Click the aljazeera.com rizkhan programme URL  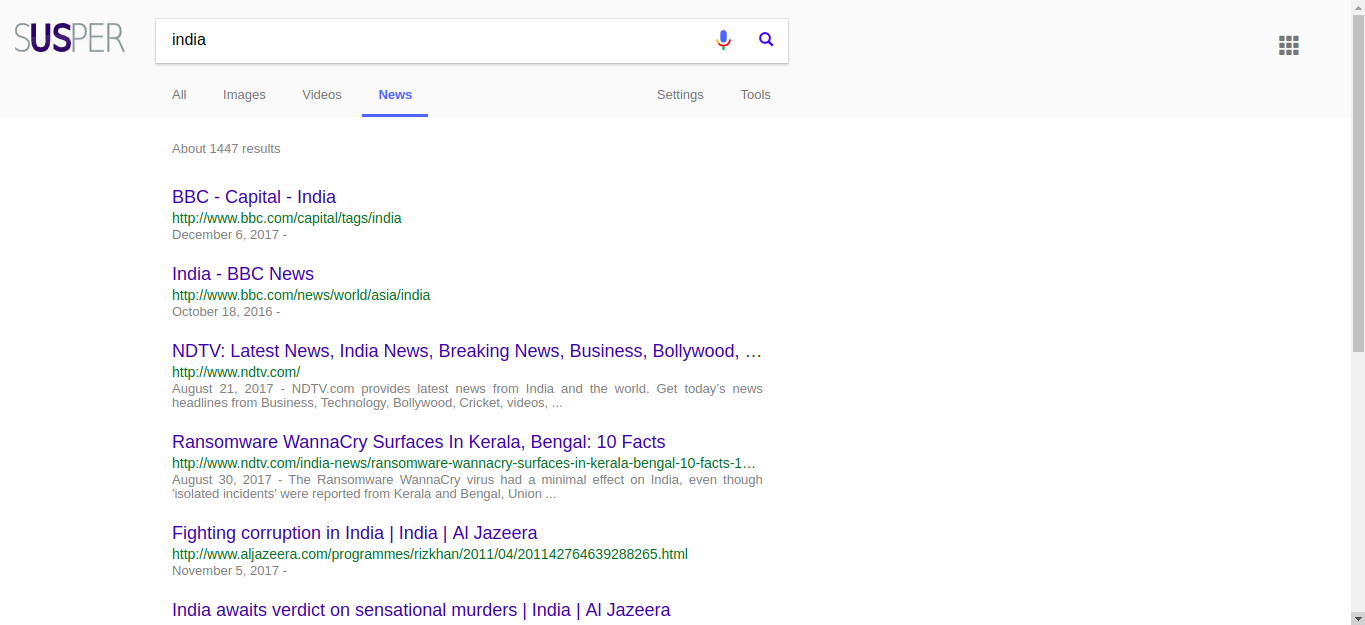pos(430,554)
